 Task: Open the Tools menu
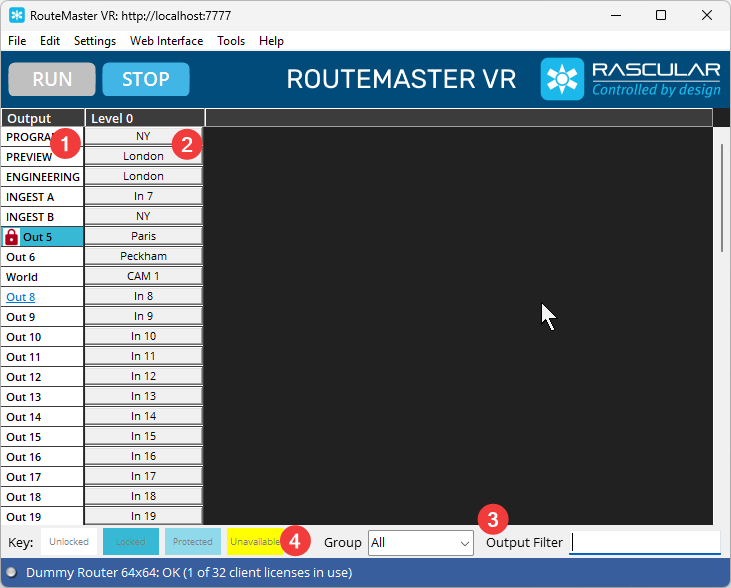pos(231,41)
